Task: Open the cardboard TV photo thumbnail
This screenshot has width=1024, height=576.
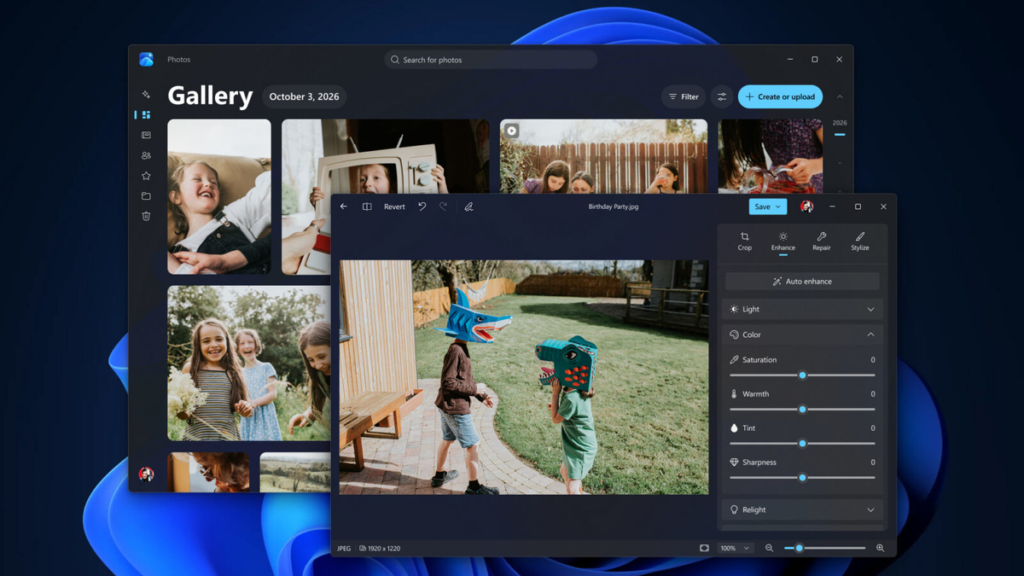Action: pyautogui.click(x=385, y=156)
